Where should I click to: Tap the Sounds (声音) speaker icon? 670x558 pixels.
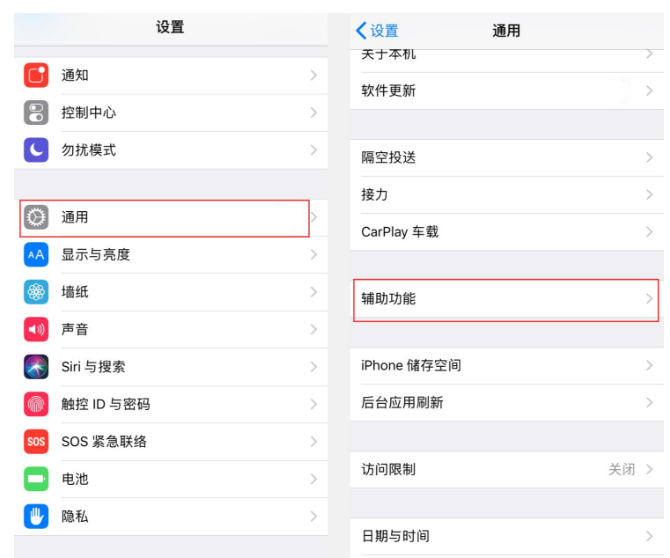coord(36,329)
